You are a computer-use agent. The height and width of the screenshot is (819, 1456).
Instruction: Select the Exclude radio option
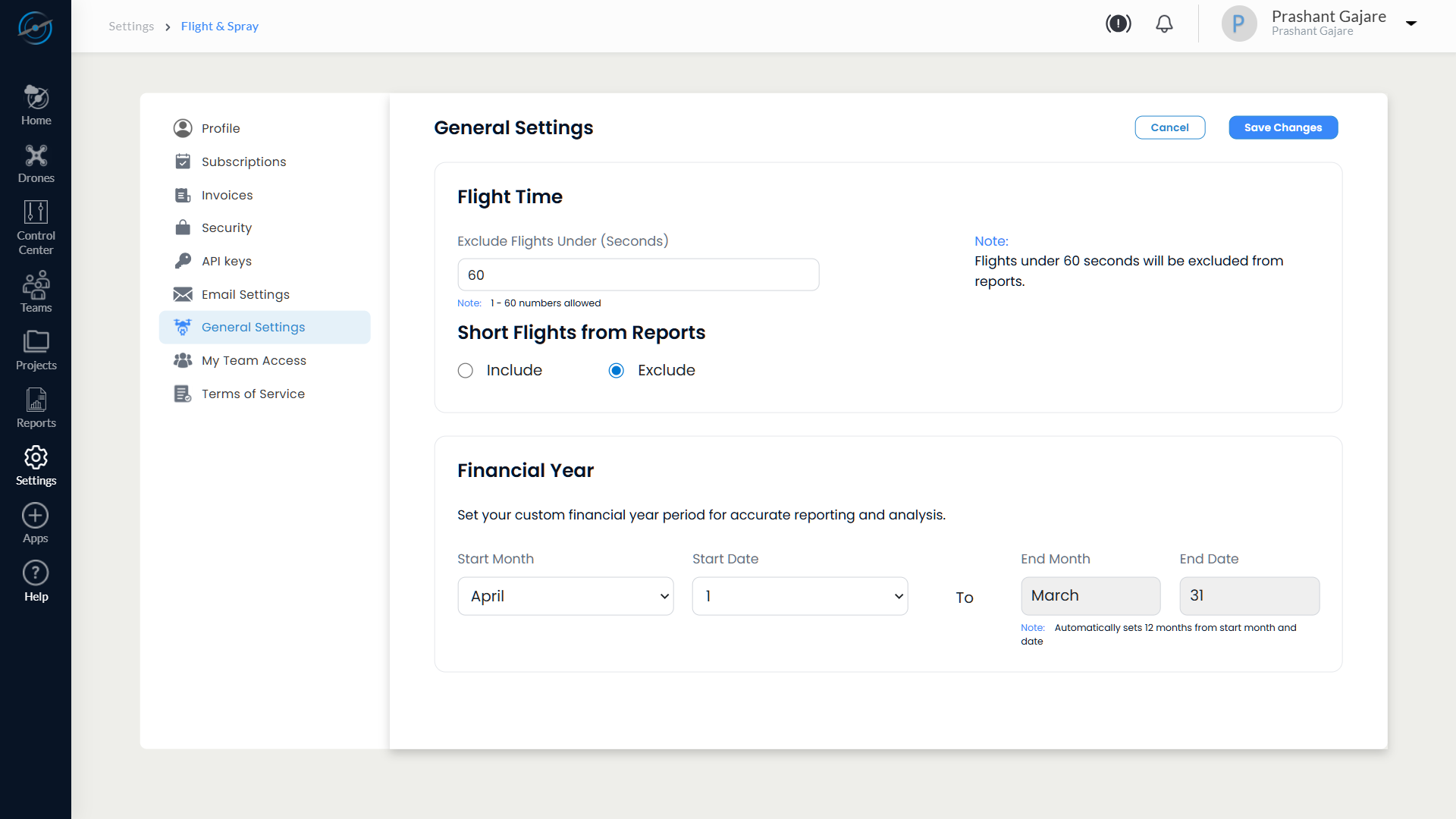click(x=617, y=370)
